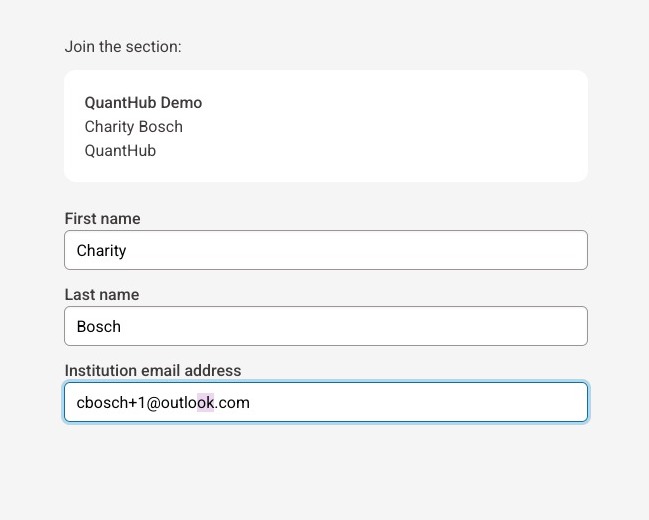Screen dimensions: 649x520
Task: Click empty right area of section info card
Action: tap(450, 126)
